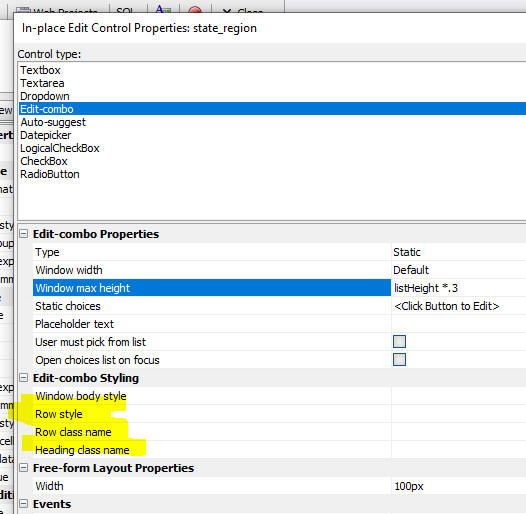526x514 pixels.
Task: Enable Open choices list on focus checkbox
Action: tap(399, 360)
